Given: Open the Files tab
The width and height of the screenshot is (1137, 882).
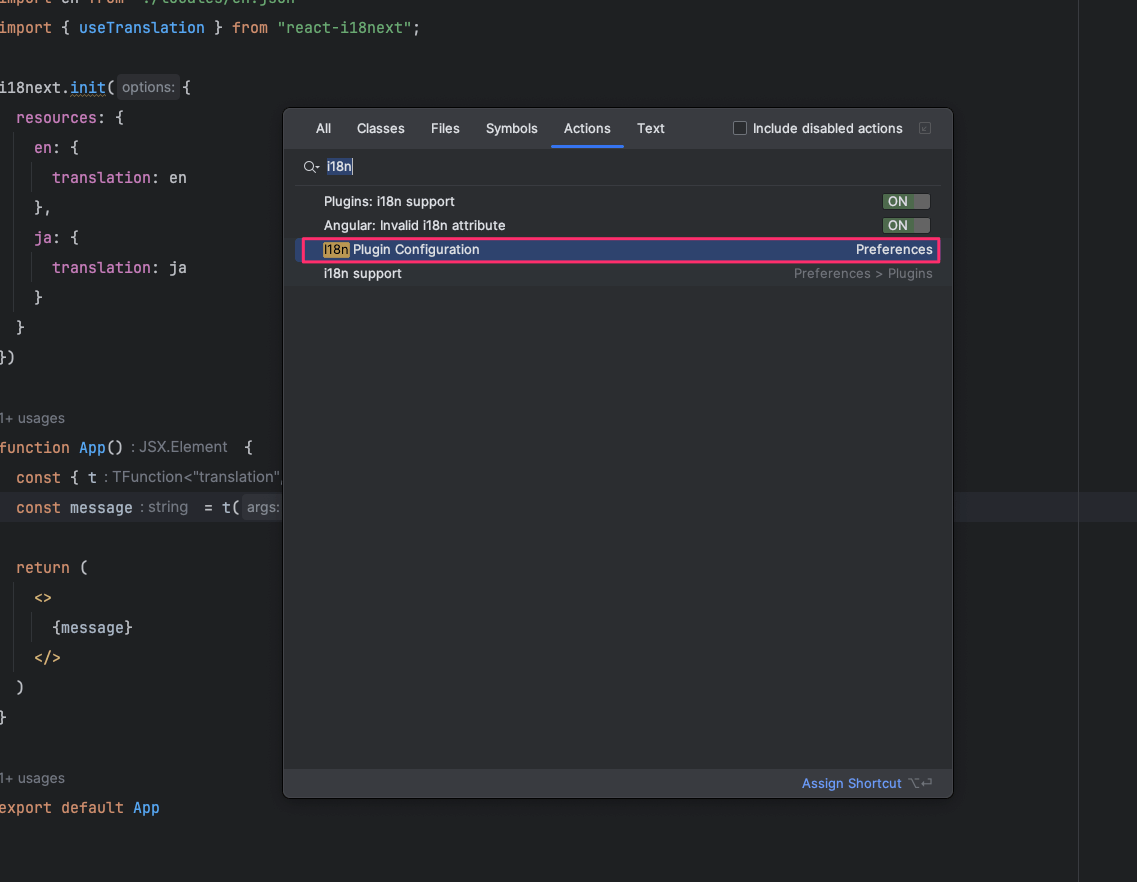Looking at the screenshot, I should [x=445, y=129].
